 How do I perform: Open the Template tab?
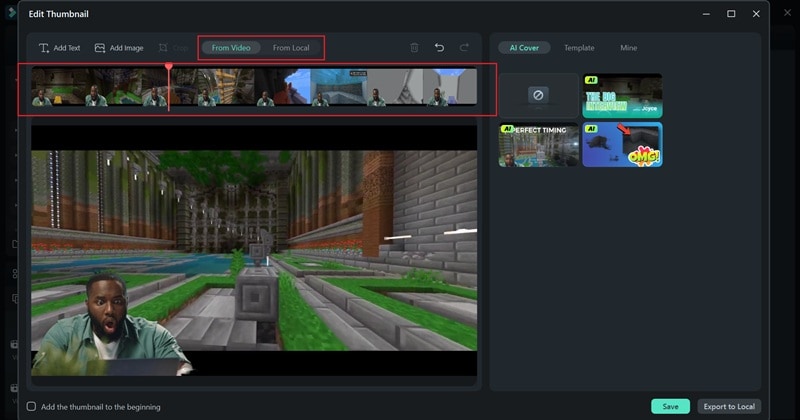point(579,47)
